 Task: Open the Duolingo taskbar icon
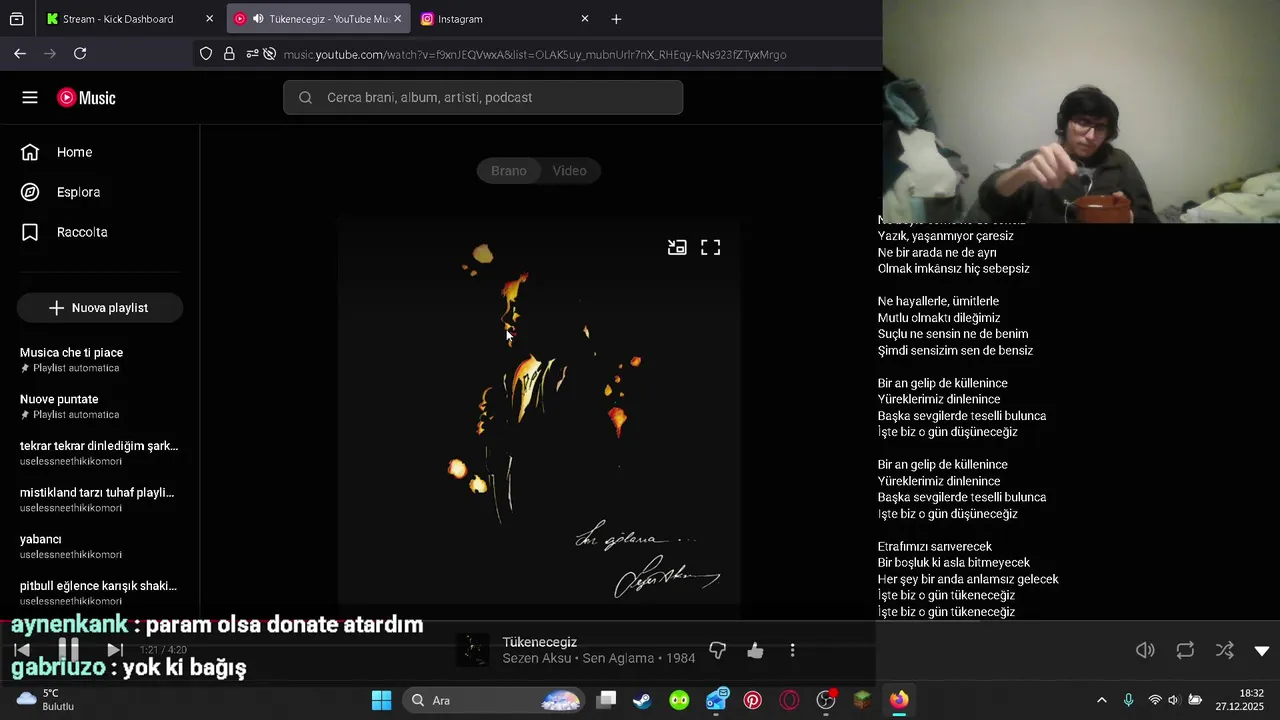tap(679, 700)
